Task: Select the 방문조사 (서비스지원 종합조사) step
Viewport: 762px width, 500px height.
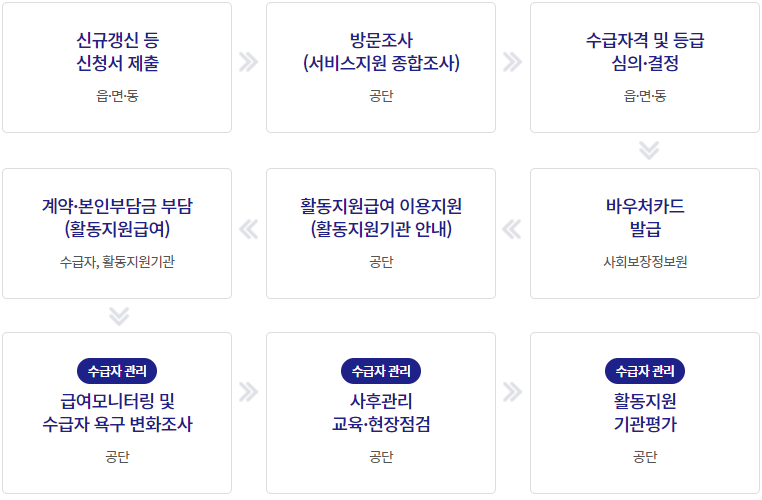Action: [381, 68]
